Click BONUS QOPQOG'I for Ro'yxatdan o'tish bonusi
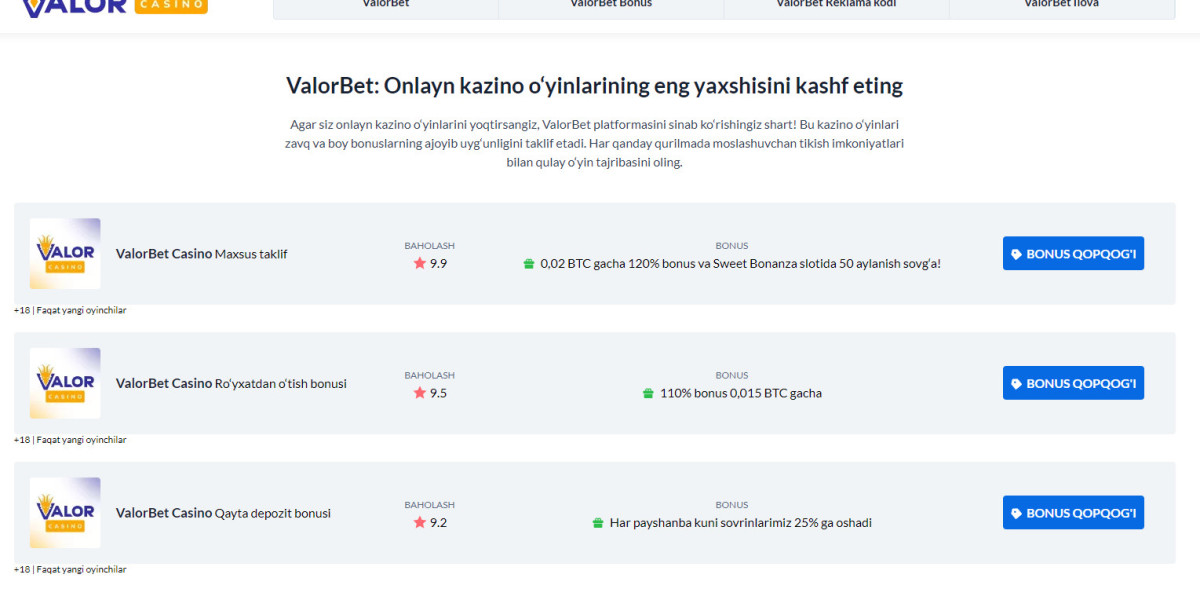Image resolution: width=1200 pixels, height=600 pixels. click(x=1073, y=383)
